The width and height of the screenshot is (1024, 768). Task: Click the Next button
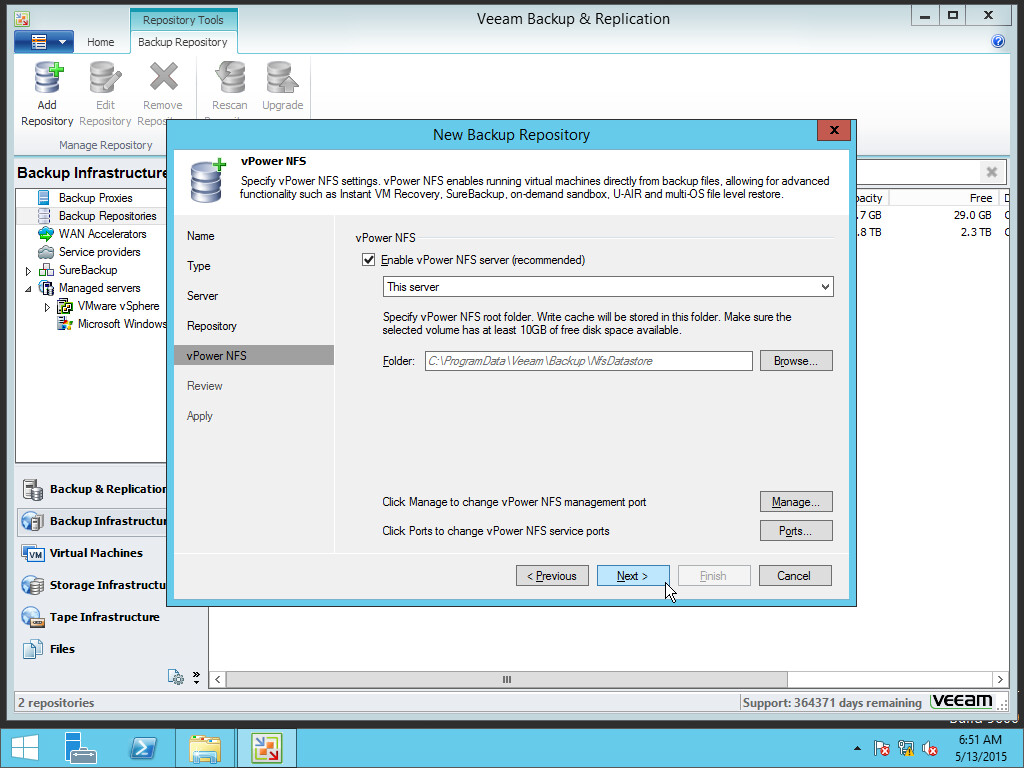(633, 576)
